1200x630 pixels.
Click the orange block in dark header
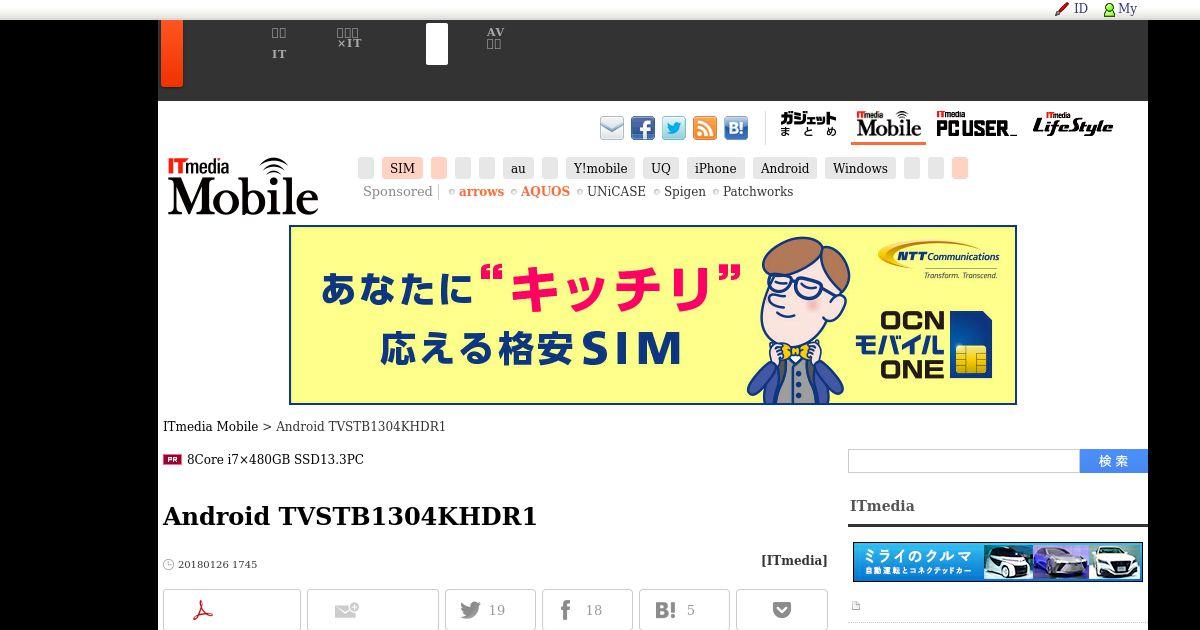pos(172,53)
